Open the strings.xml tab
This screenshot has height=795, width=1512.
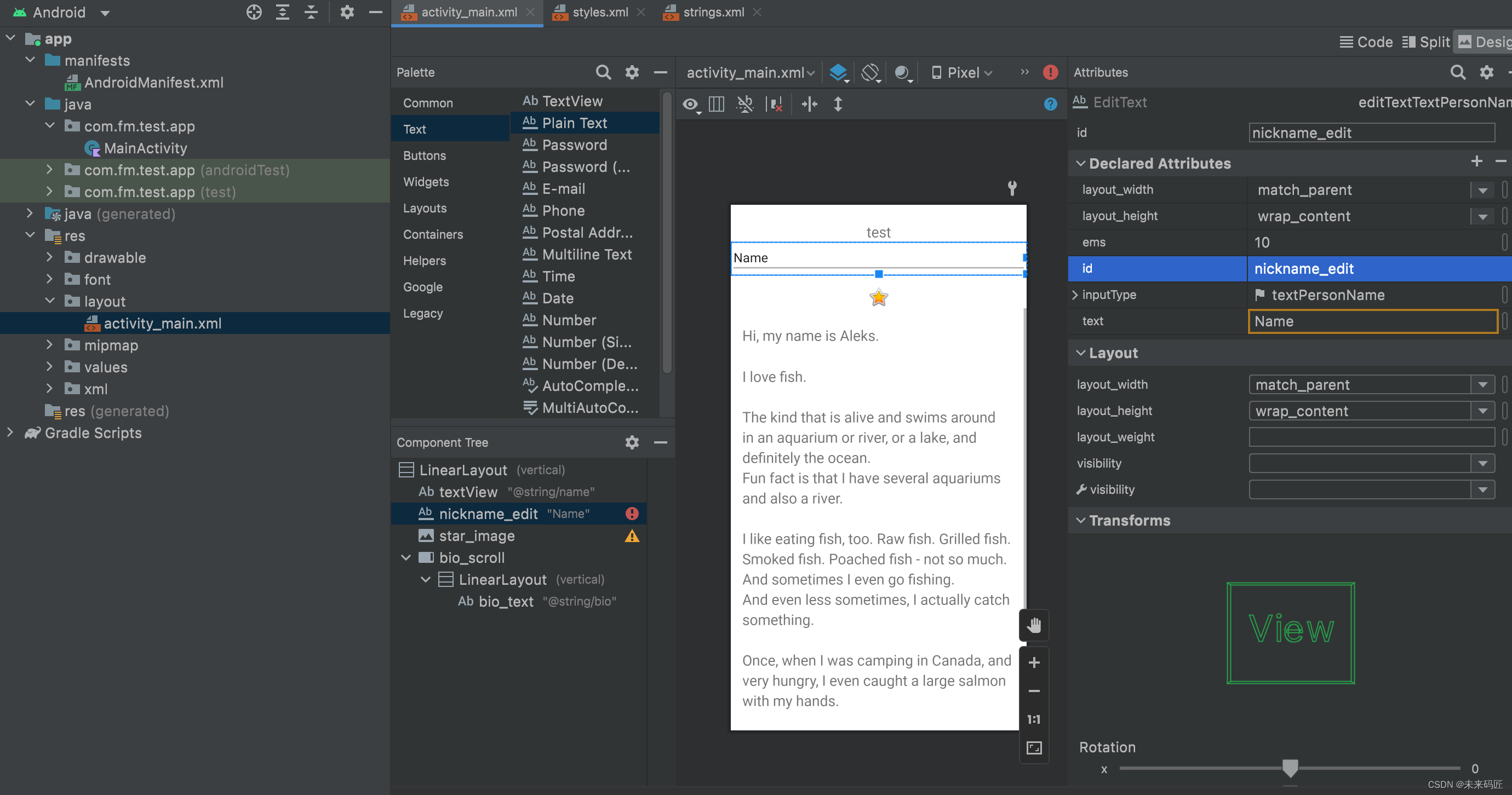coord(713,11)
